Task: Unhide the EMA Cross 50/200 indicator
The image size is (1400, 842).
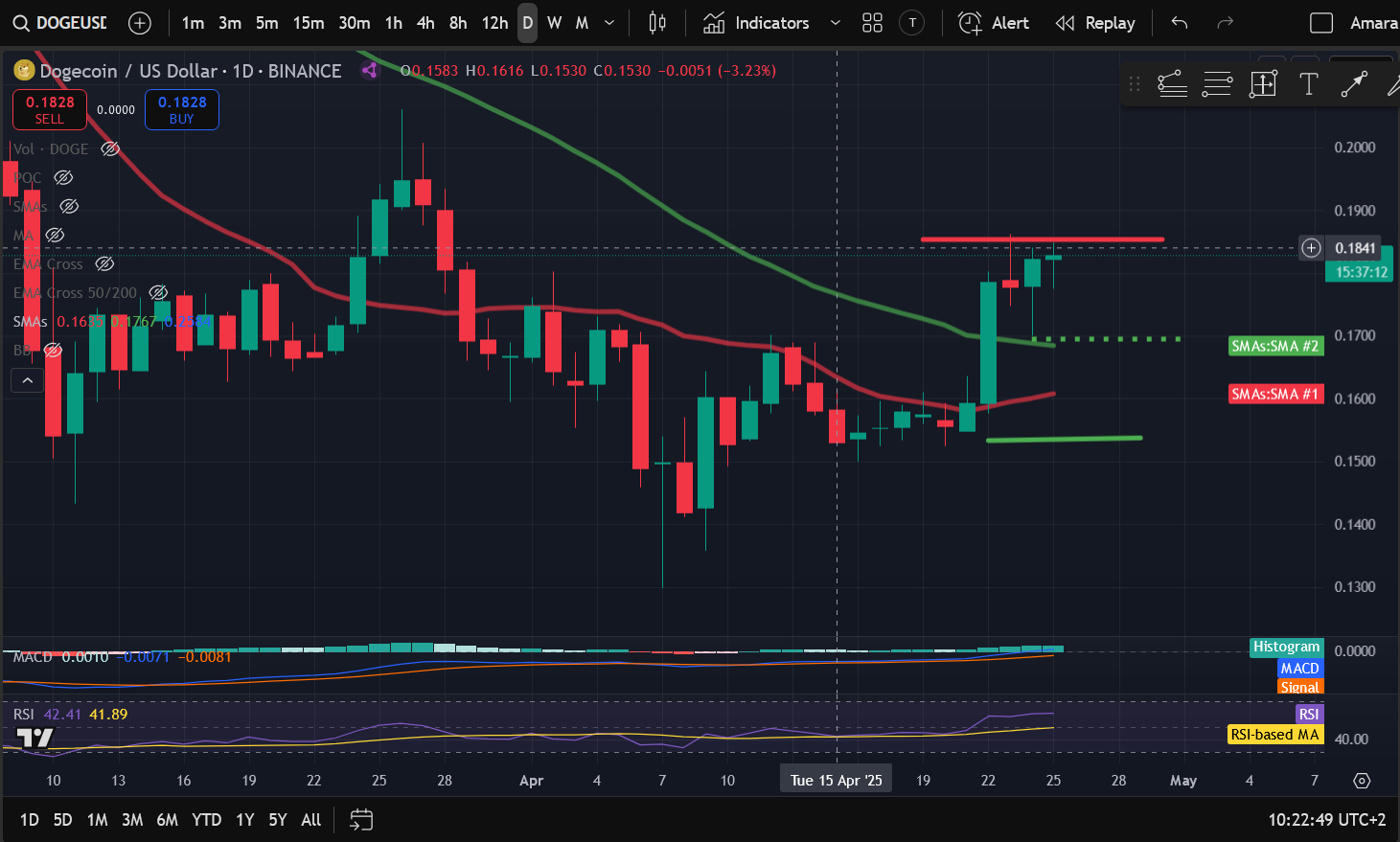Action: (x=158, y=293)
